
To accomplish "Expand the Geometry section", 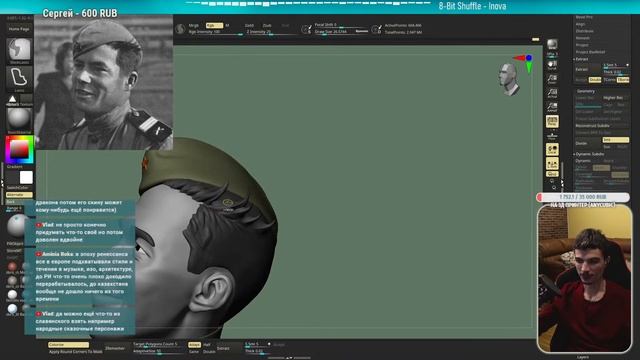I will click(586, 91).
